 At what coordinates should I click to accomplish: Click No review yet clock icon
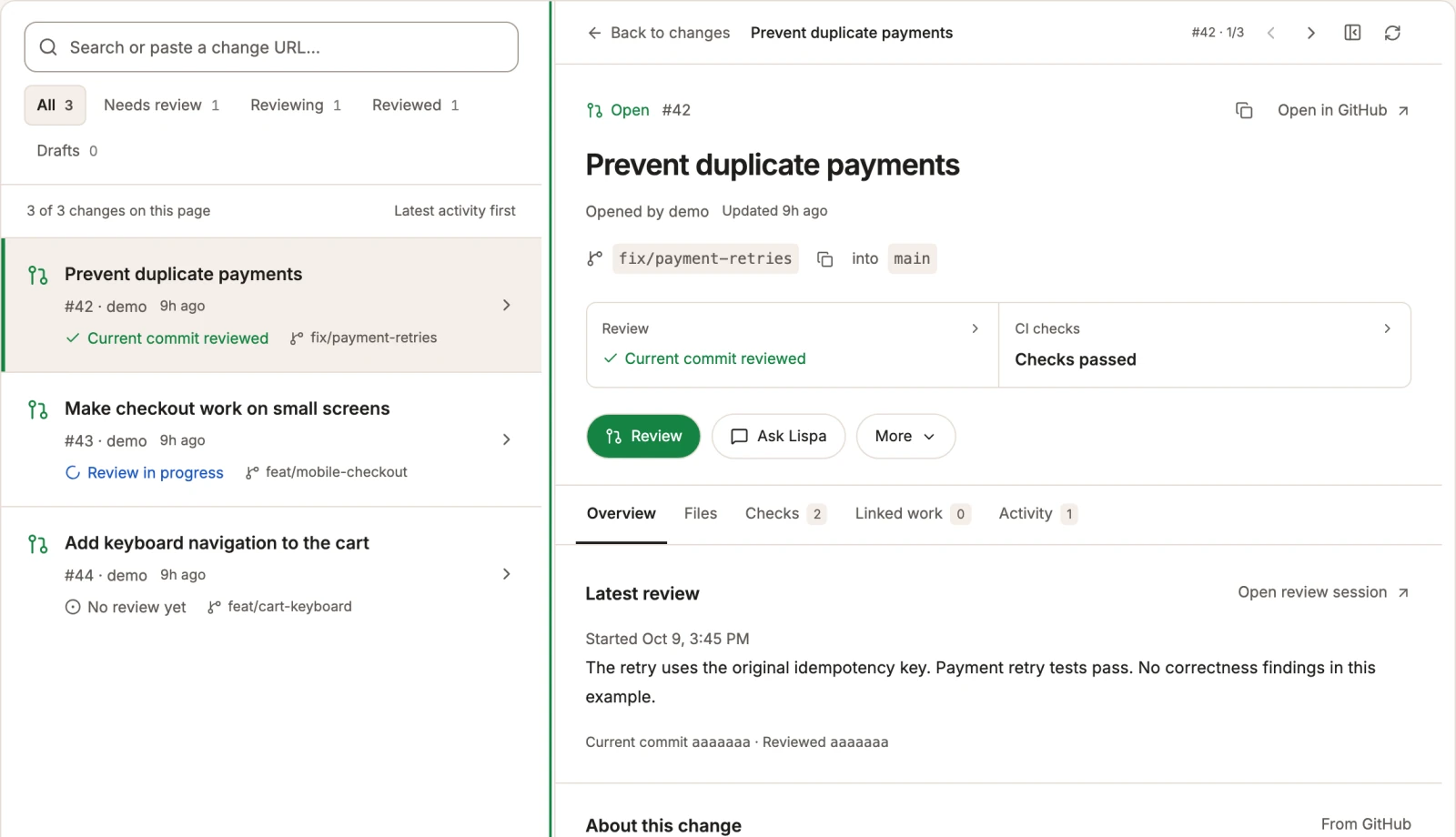[73, 607]
